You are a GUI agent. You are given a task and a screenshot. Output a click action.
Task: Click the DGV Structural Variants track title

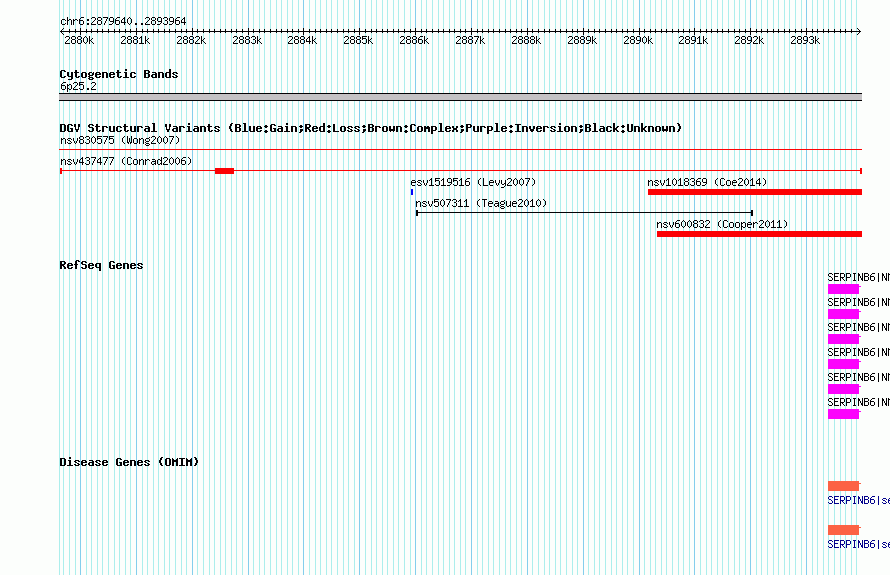[371, 128]
